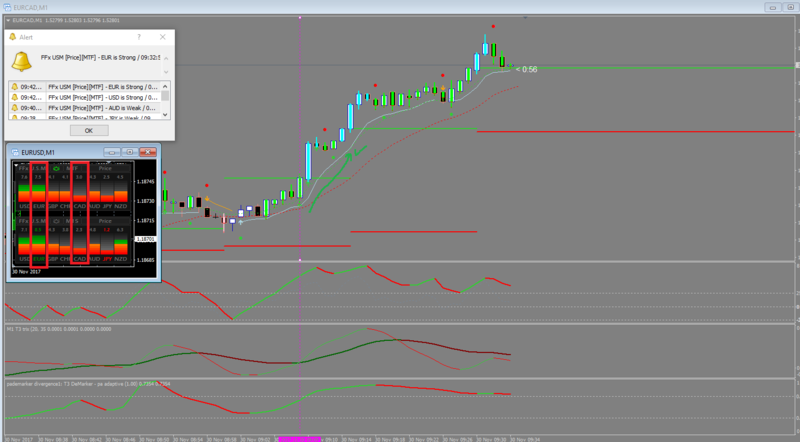The width and height of the screenshot is (800, 442).
Task: Click the alert list scrollbar down arrow
Action: [165, 115]
